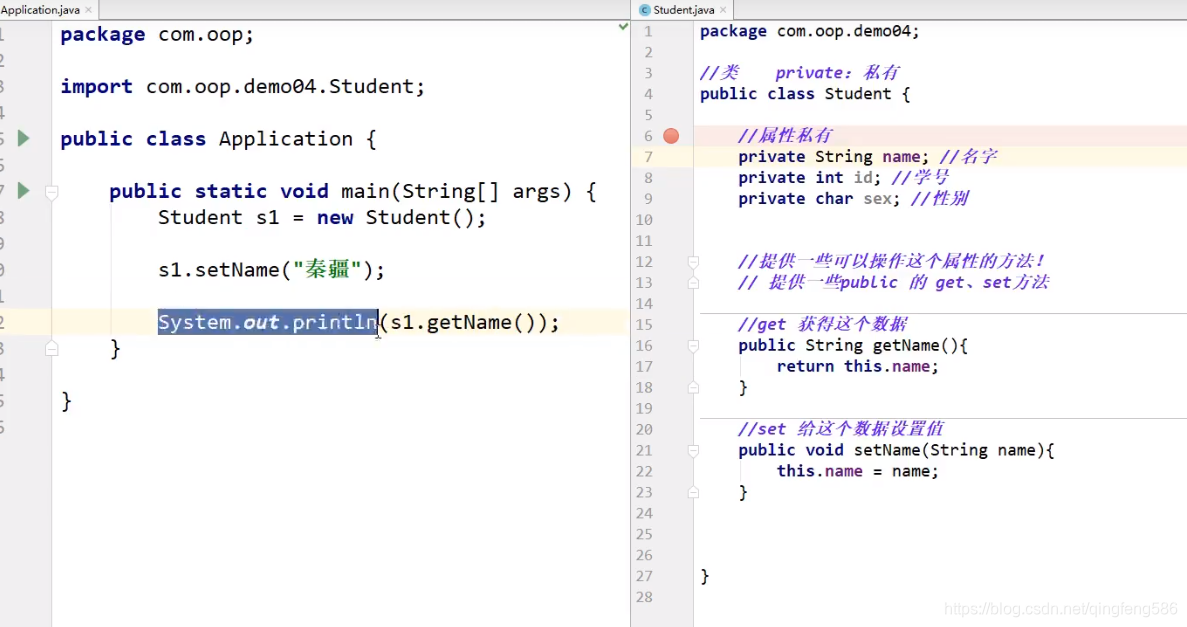
Task: Click the comment '//性别'
Action: click(x=939, y=199)
